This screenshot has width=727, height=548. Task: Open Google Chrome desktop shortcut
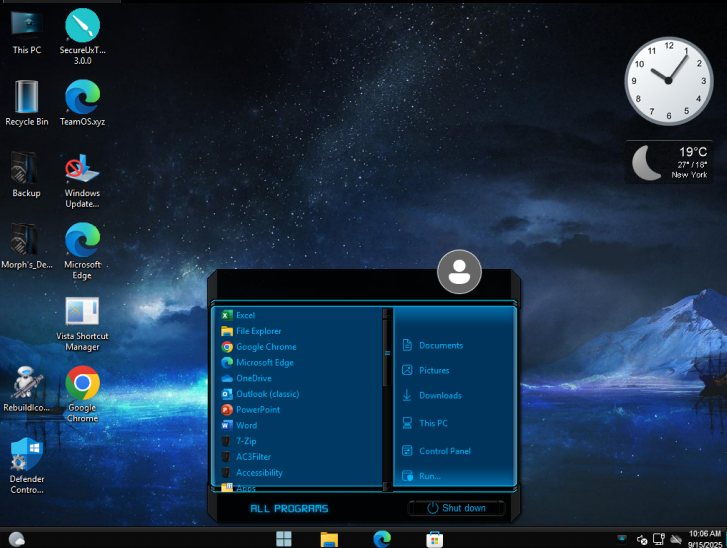click(83, 395)
